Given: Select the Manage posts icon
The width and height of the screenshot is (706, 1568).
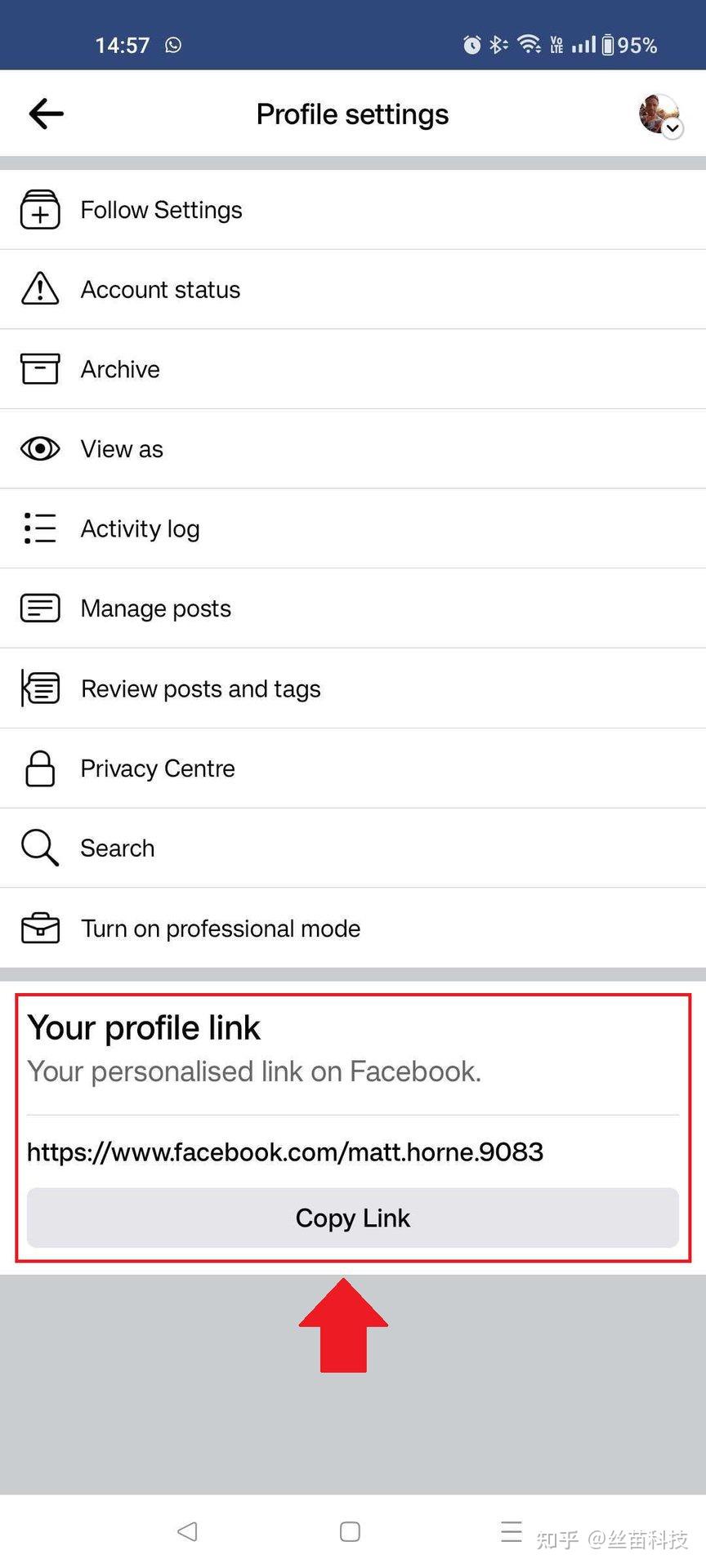Looking at the screenshot, I should [39, 608].
